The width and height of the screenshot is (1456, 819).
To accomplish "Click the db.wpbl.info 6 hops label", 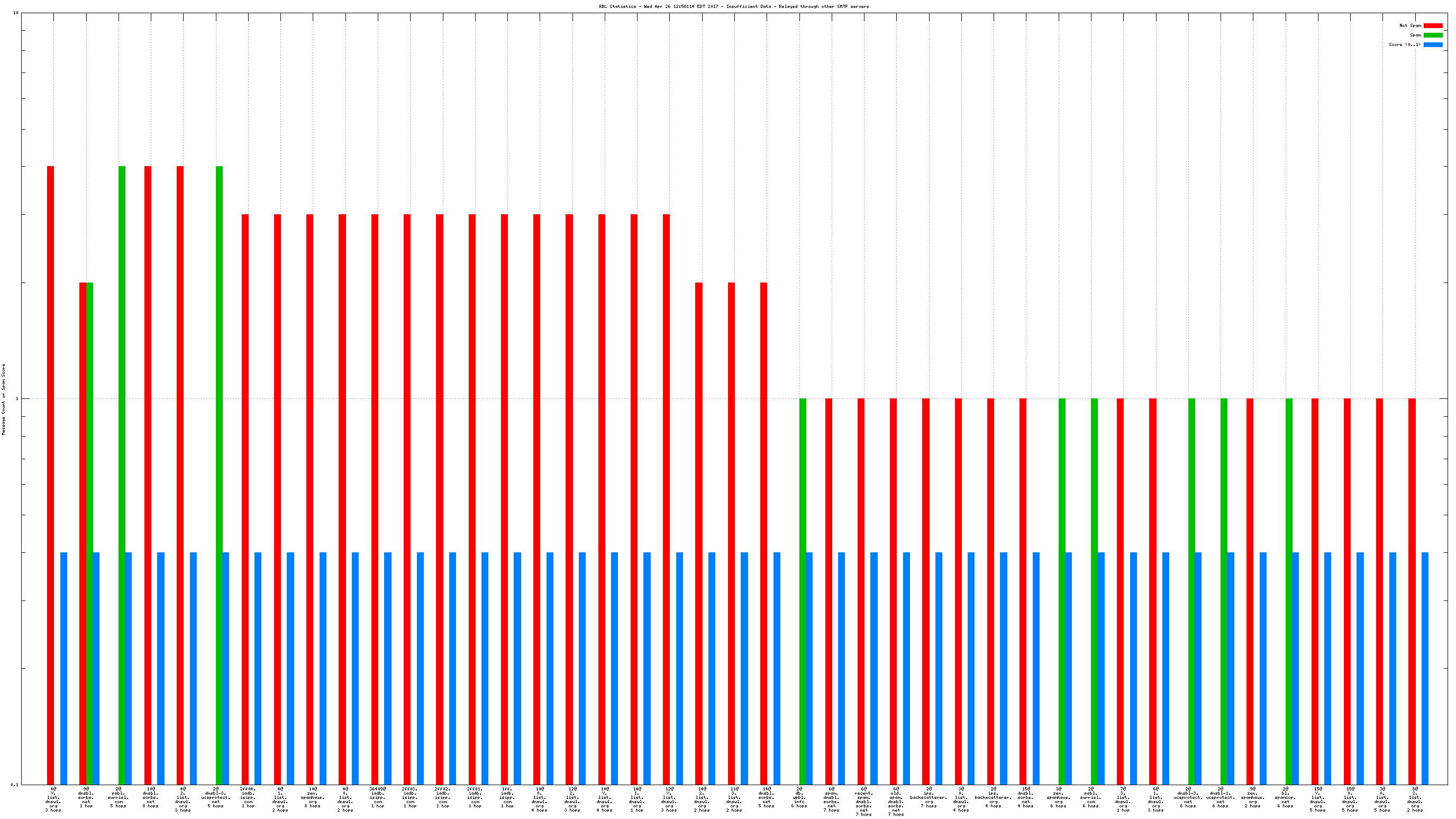I will point(799,797).
